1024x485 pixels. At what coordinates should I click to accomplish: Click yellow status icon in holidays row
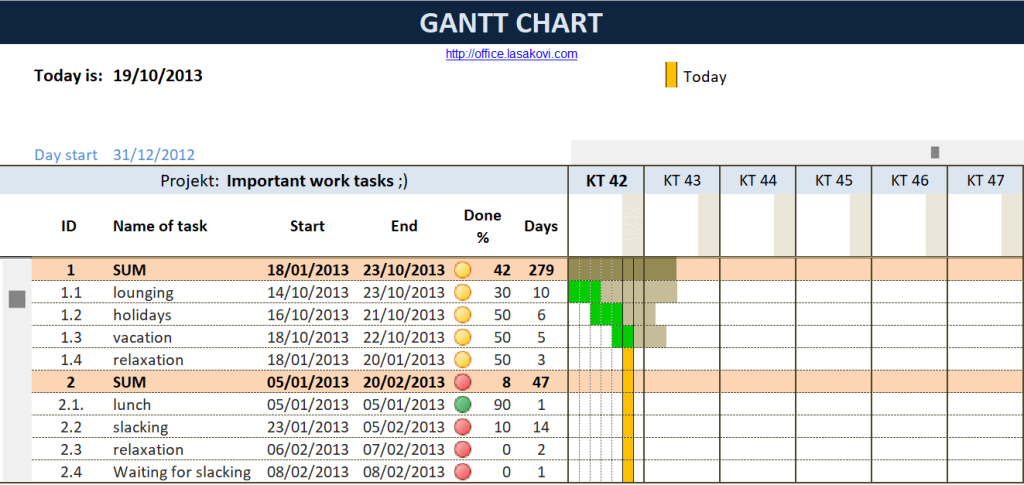click(x=462, y=315)
